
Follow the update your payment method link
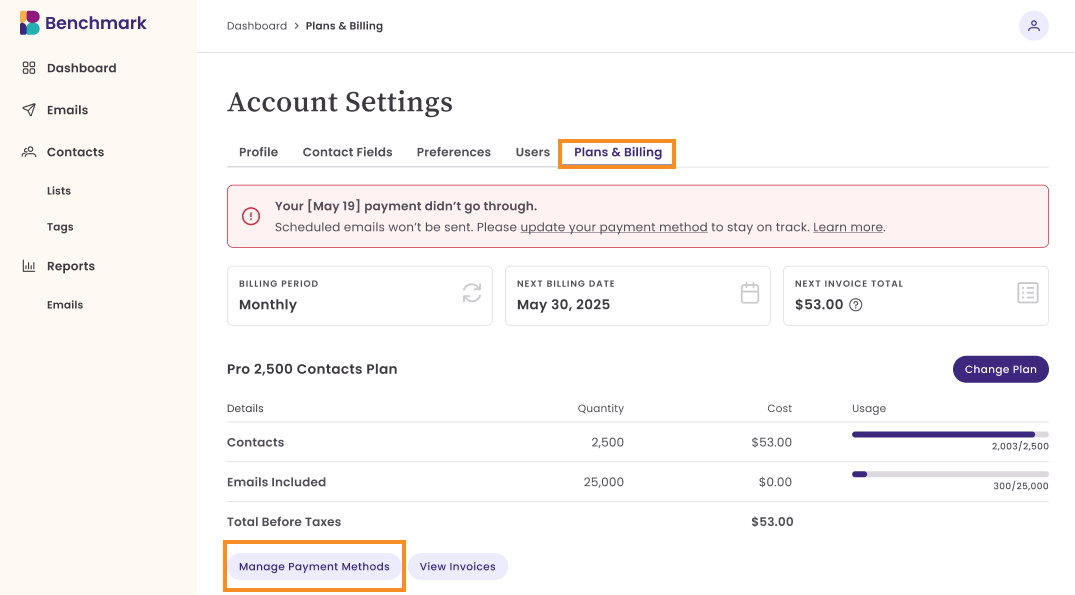coord(613,227)
